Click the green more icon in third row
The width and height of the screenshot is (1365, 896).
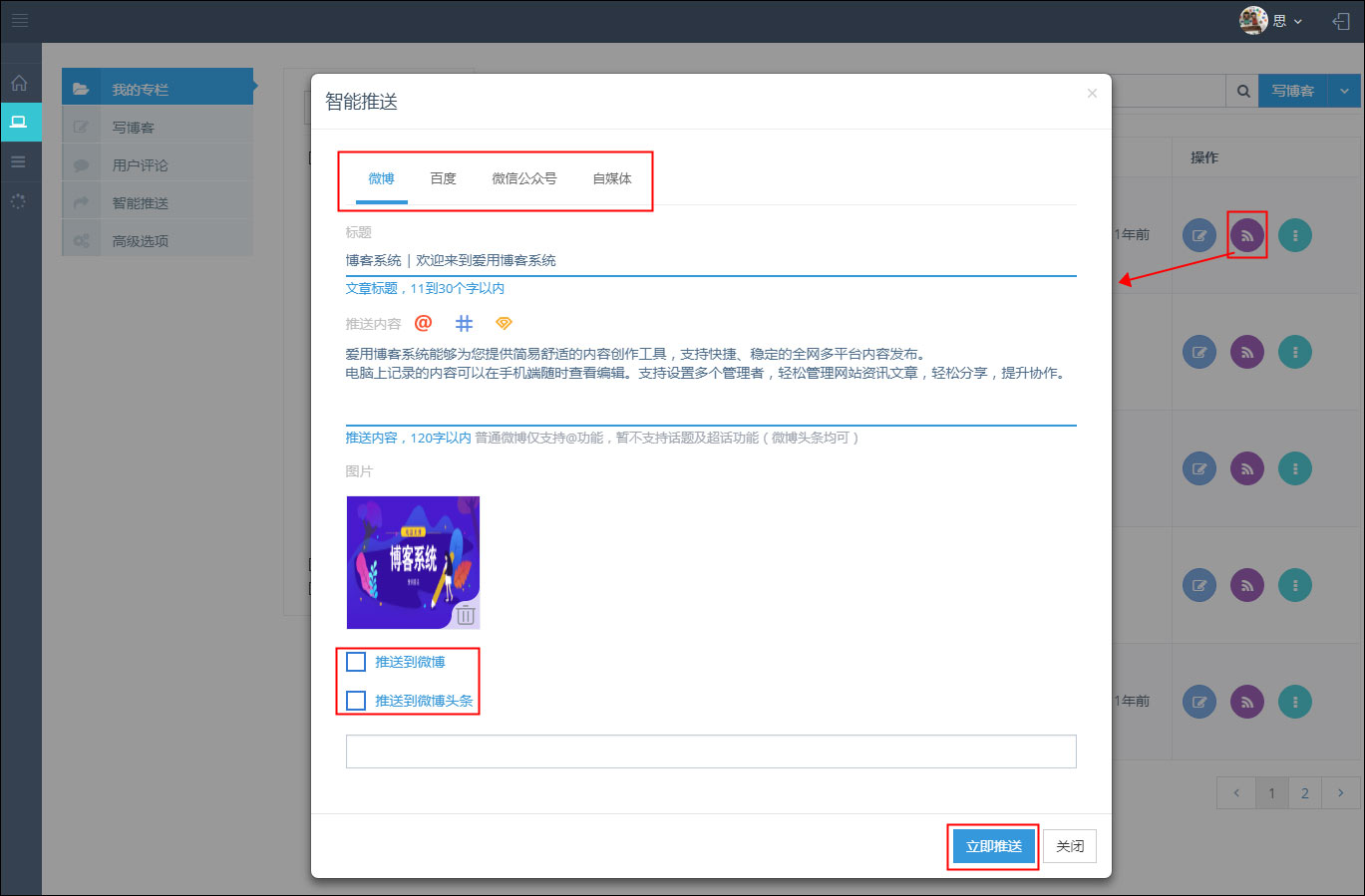[x=1295, y=468]
